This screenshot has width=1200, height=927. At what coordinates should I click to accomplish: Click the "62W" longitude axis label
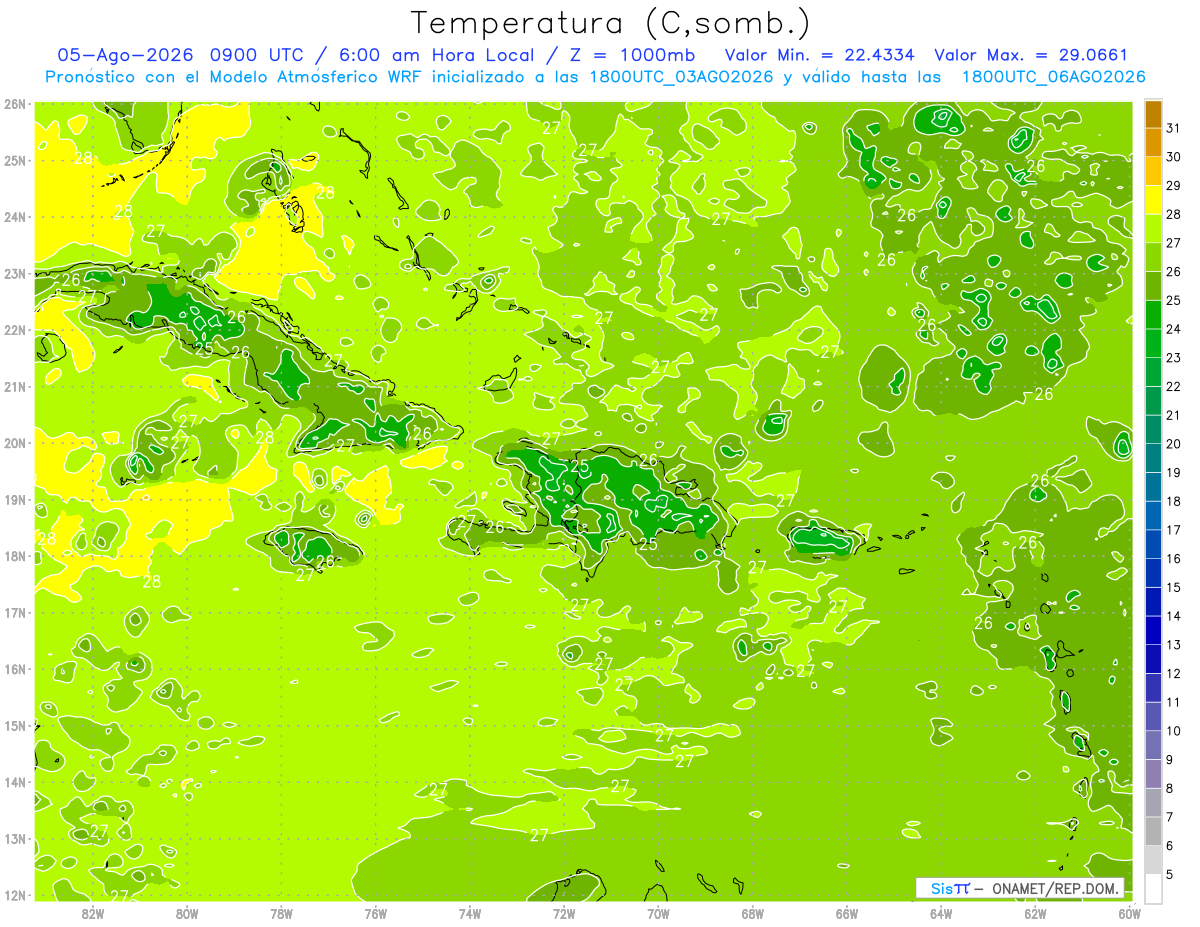(x=1035, y=913)
